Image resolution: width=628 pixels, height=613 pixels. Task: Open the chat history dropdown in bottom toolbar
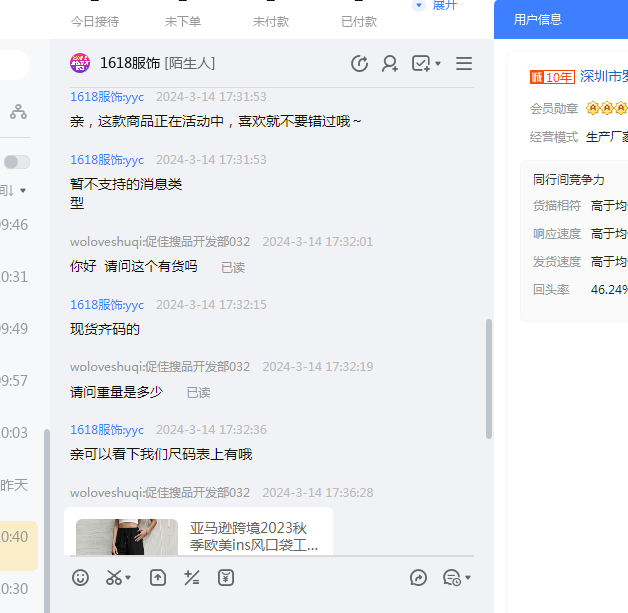pyautogui.click(x=467, y=578)
